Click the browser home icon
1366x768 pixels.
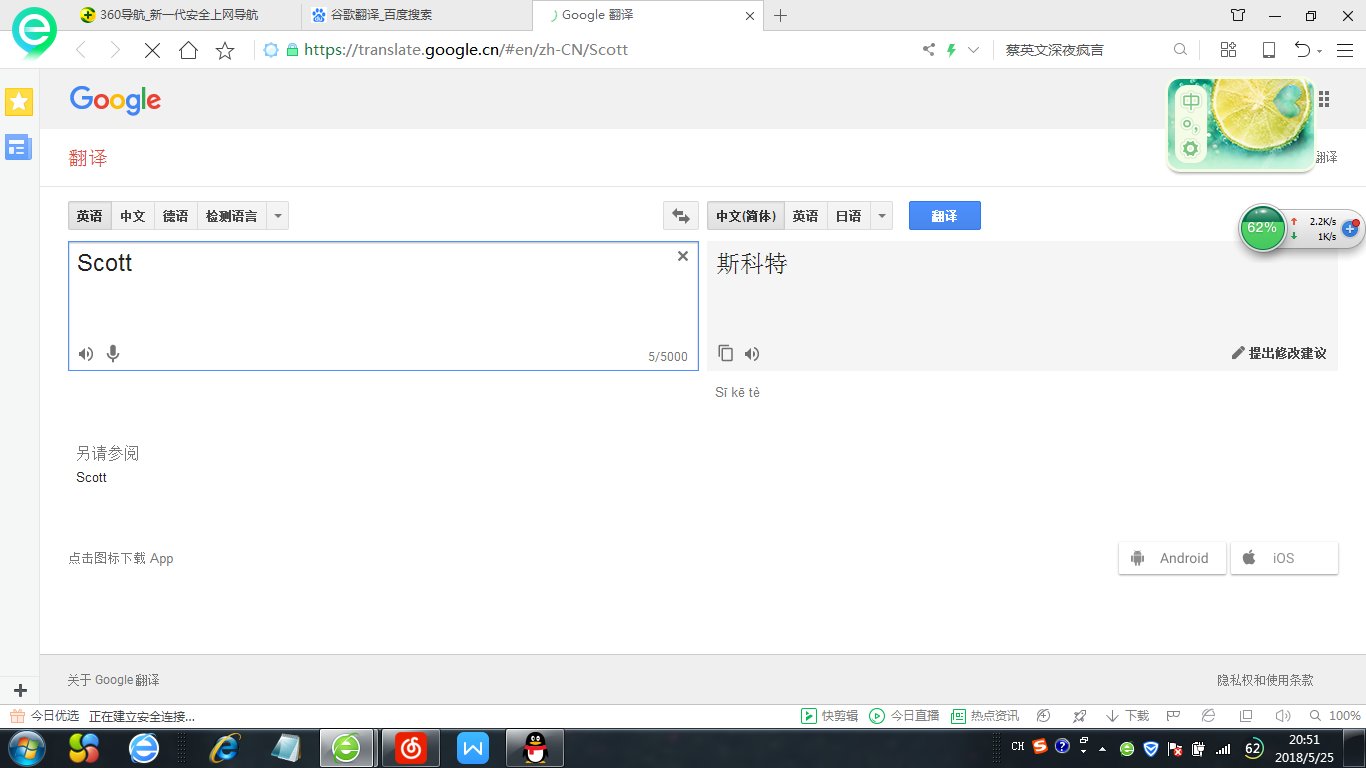pyautogui.click(x=188, y=49)
